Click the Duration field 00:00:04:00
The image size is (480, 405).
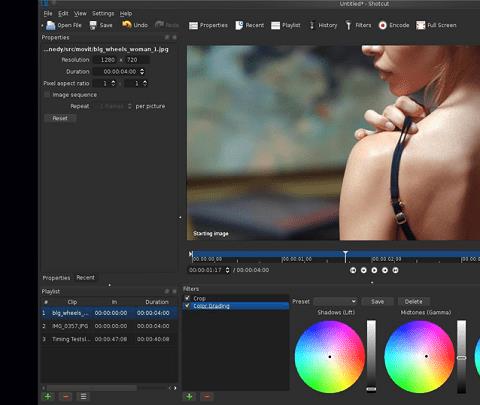119,71
